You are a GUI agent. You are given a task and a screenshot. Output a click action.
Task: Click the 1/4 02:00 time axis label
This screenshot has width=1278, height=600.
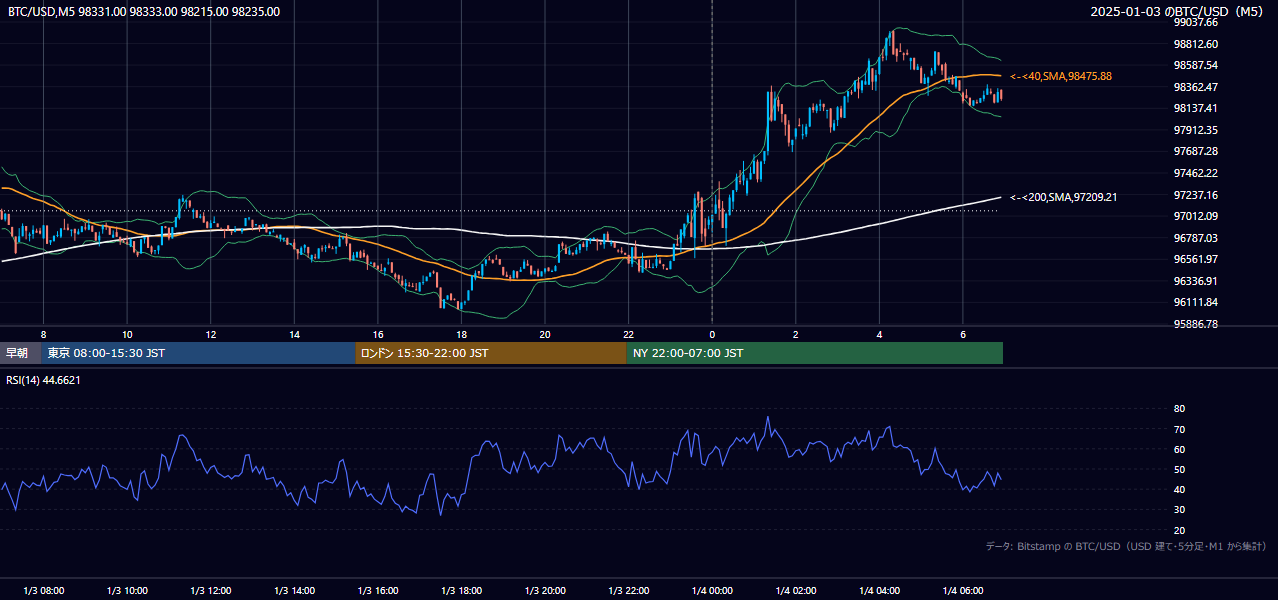[x=795, y=591]
